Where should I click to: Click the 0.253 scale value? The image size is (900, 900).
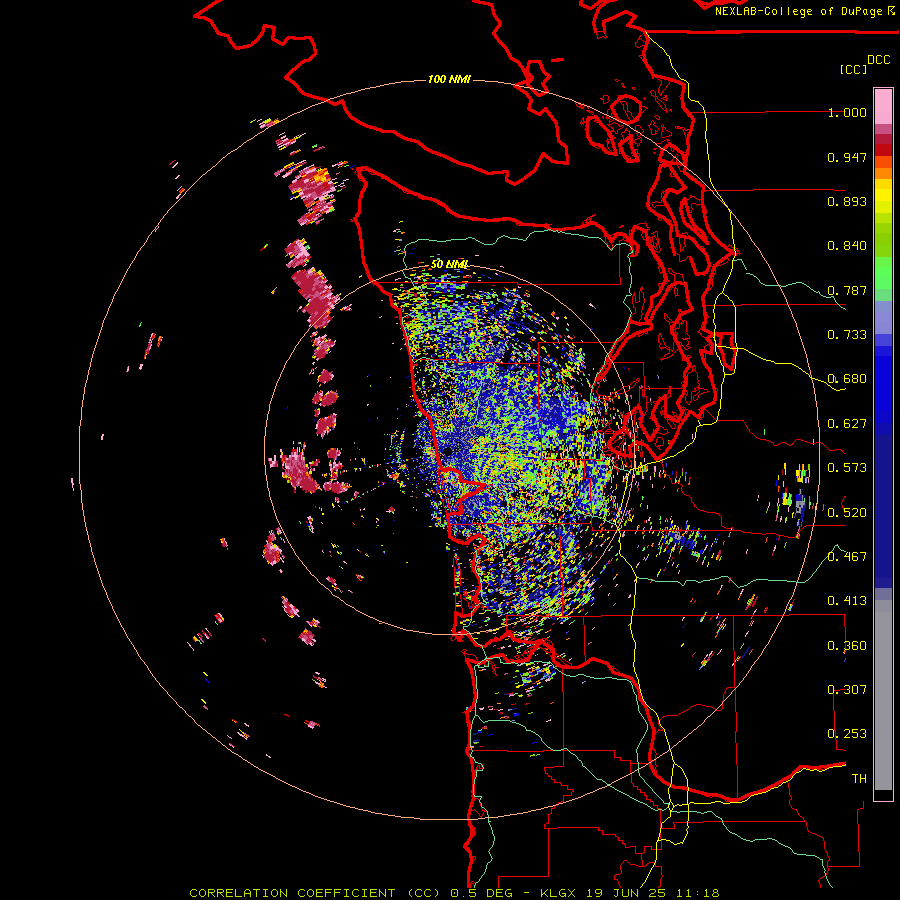pos(847,734)
